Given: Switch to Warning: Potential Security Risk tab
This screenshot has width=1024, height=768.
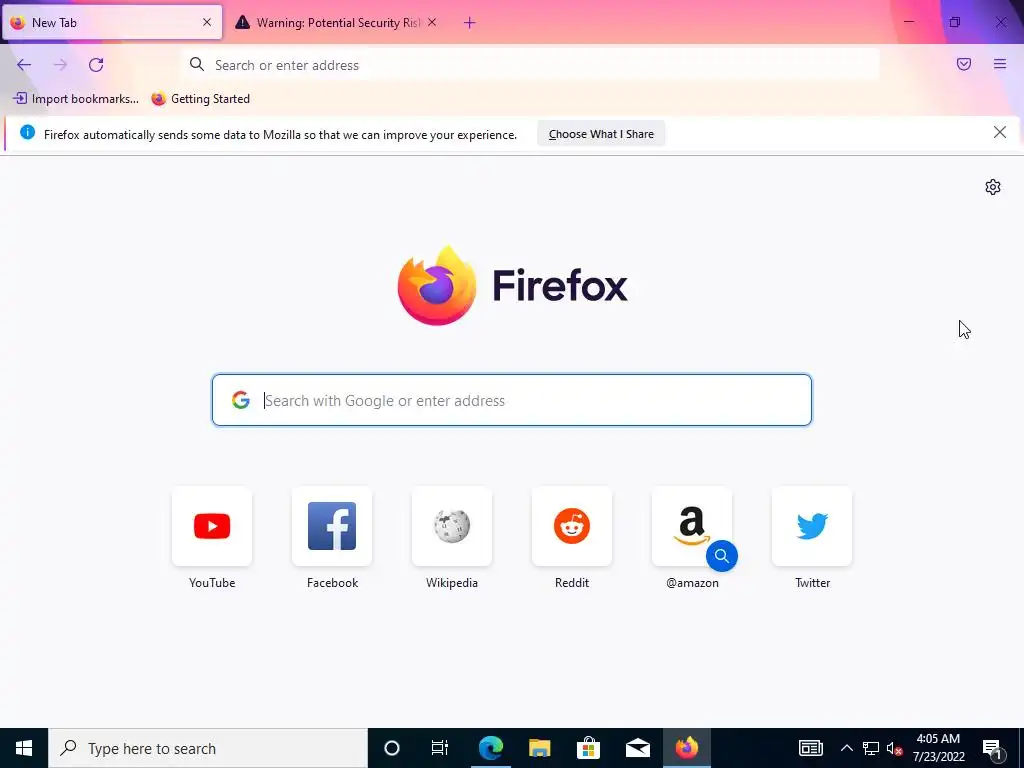Looking at the screenshot, I should coord(336,22).
